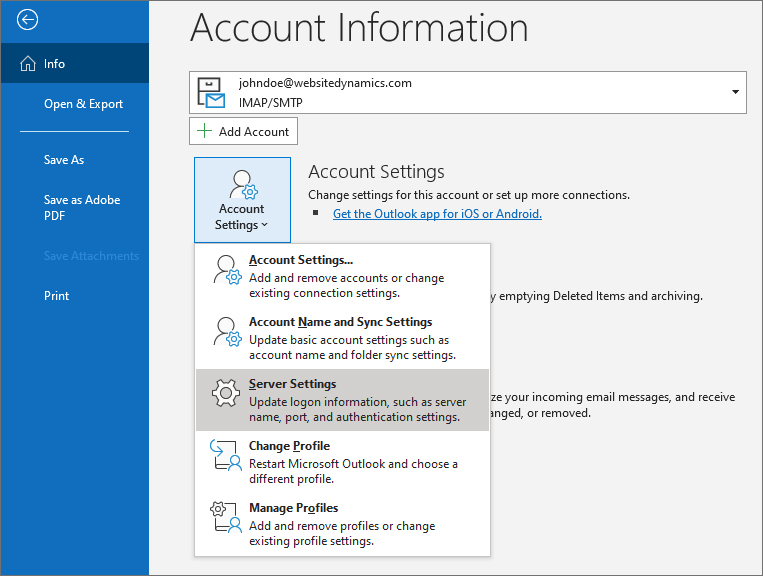Click 'Restart Microsoft Outlook and choose a' description
The width and height of the screenshot is (763, 576).
(353, 464)
